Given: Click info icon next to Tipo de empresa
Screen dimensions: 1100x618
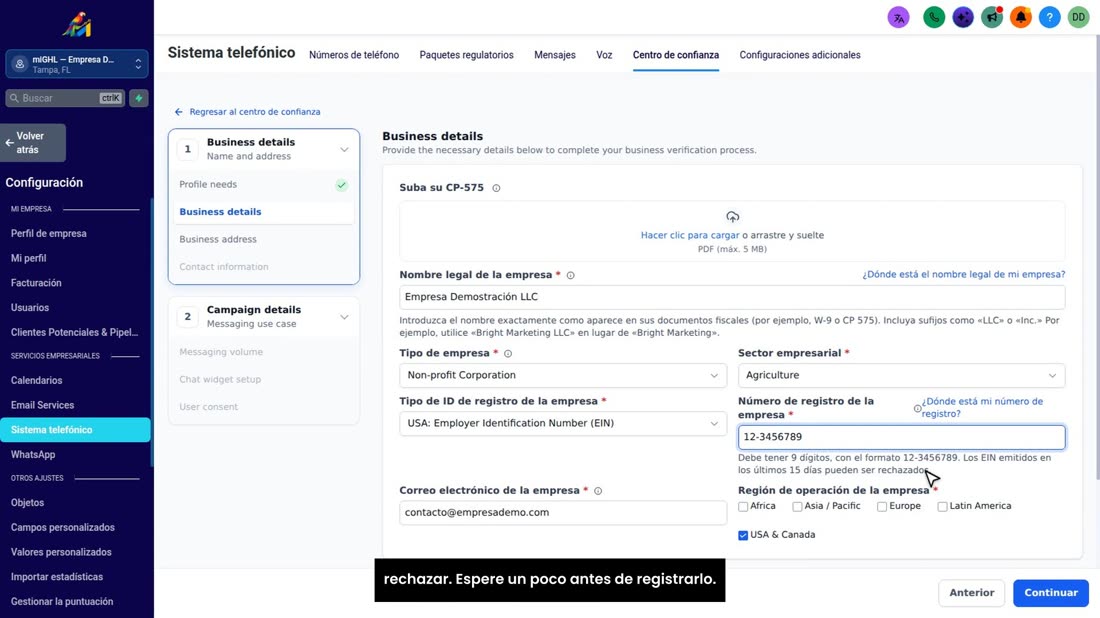Looking at the screenshot, I should pos(508,354).
